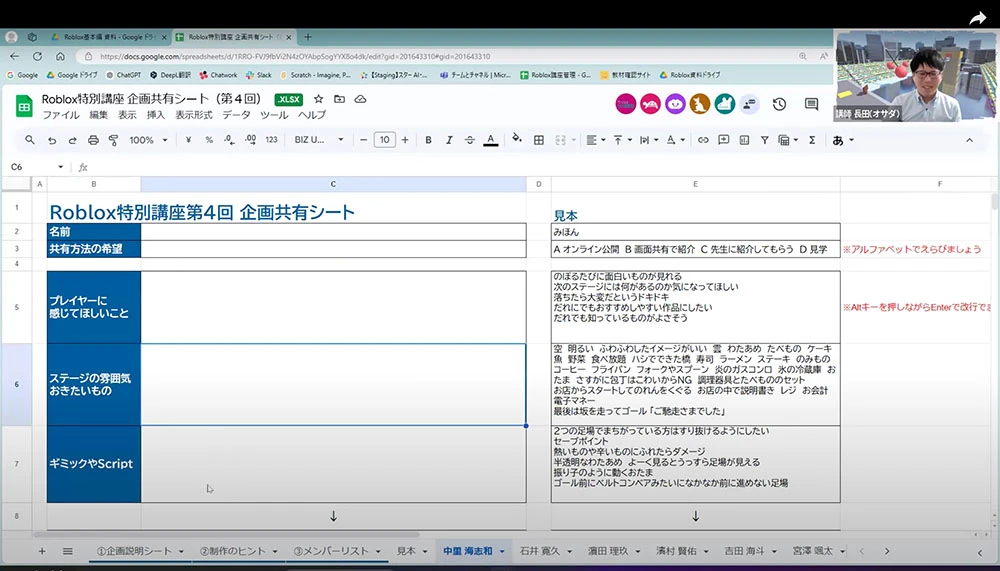
Task: Open the text color picker
Action: click(490, 140)
